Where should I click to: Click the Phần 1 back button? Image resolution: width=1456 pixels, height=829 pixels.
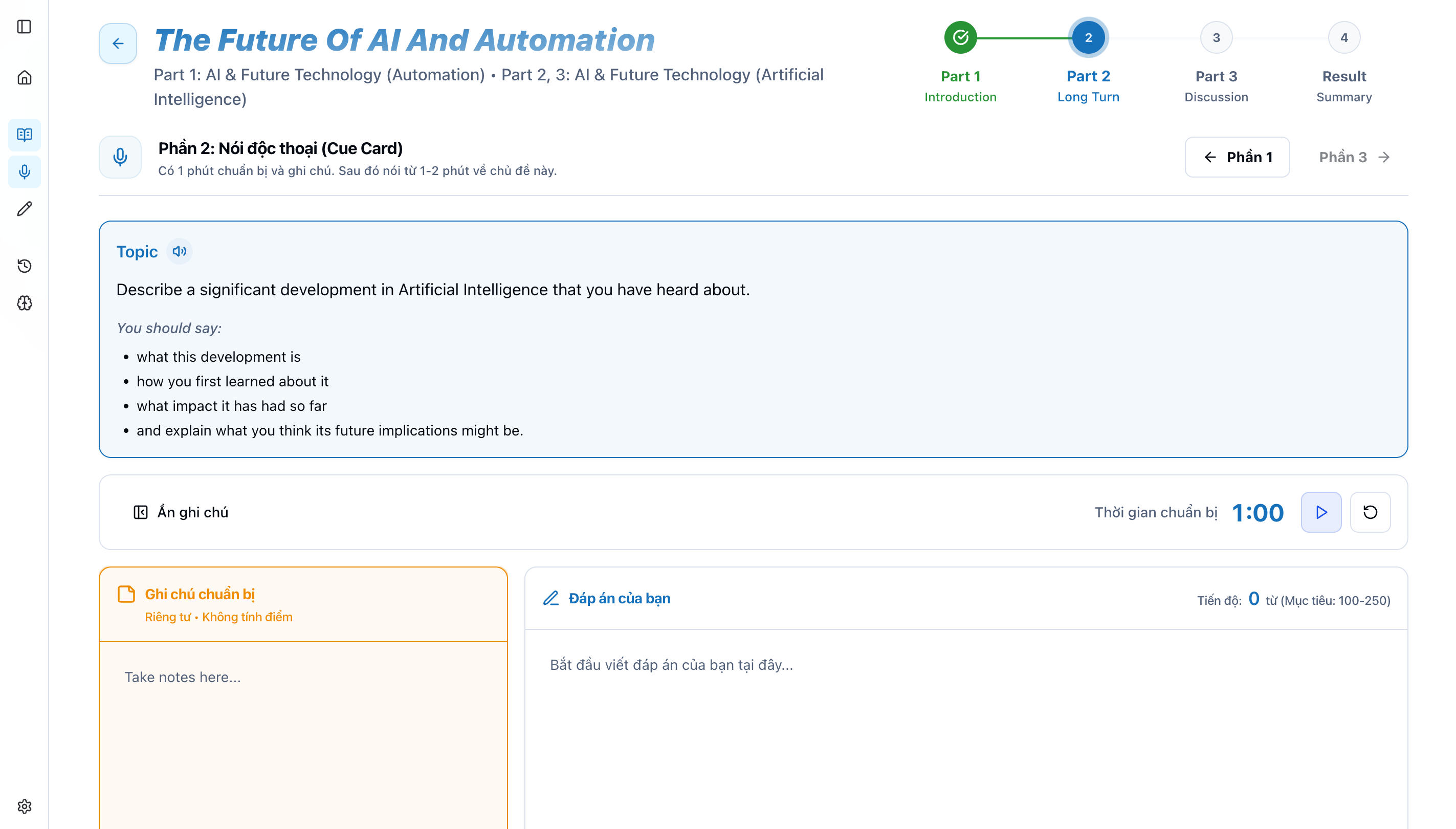1237,157
